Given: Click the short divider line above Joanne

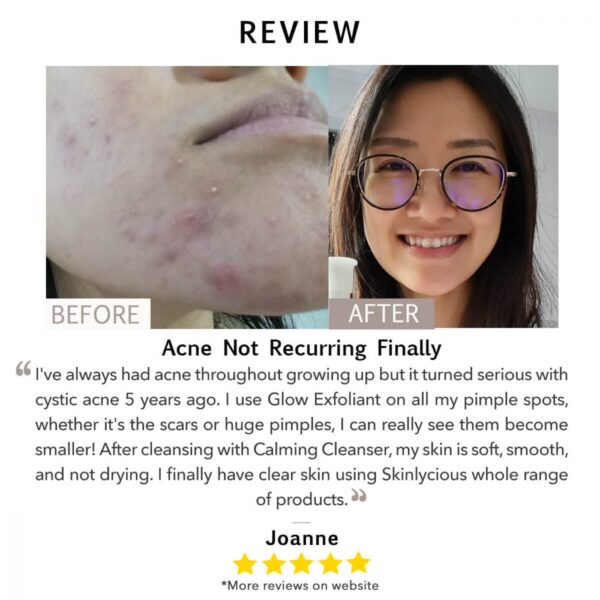Looking at the screenshot, I should (302, 522).
